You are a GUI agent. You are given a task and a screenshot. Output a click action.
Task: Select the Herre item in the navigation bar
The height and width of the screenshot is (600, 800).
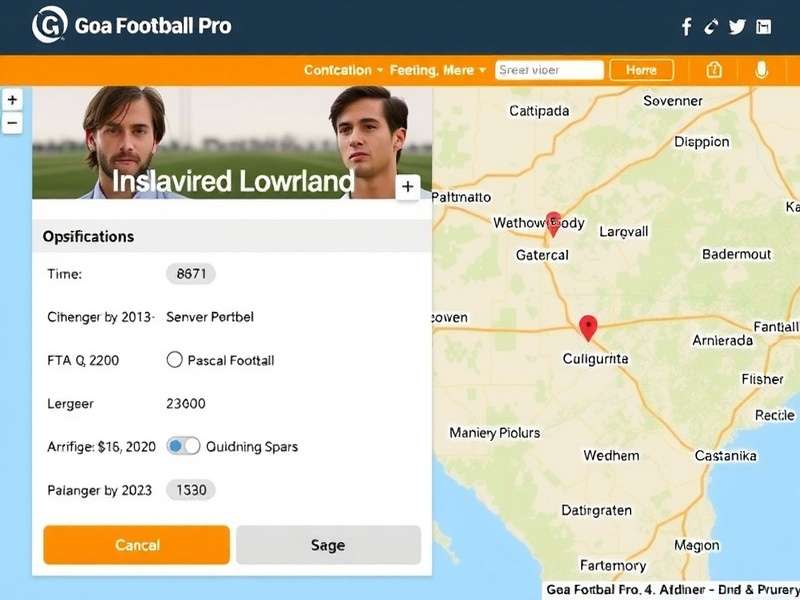[641, 69]
